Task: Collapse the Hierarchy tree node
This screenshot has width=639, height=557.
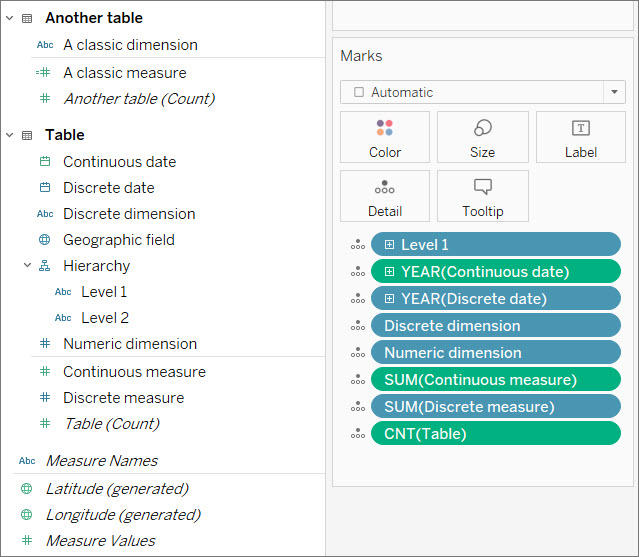Action: tap(27, 265)
